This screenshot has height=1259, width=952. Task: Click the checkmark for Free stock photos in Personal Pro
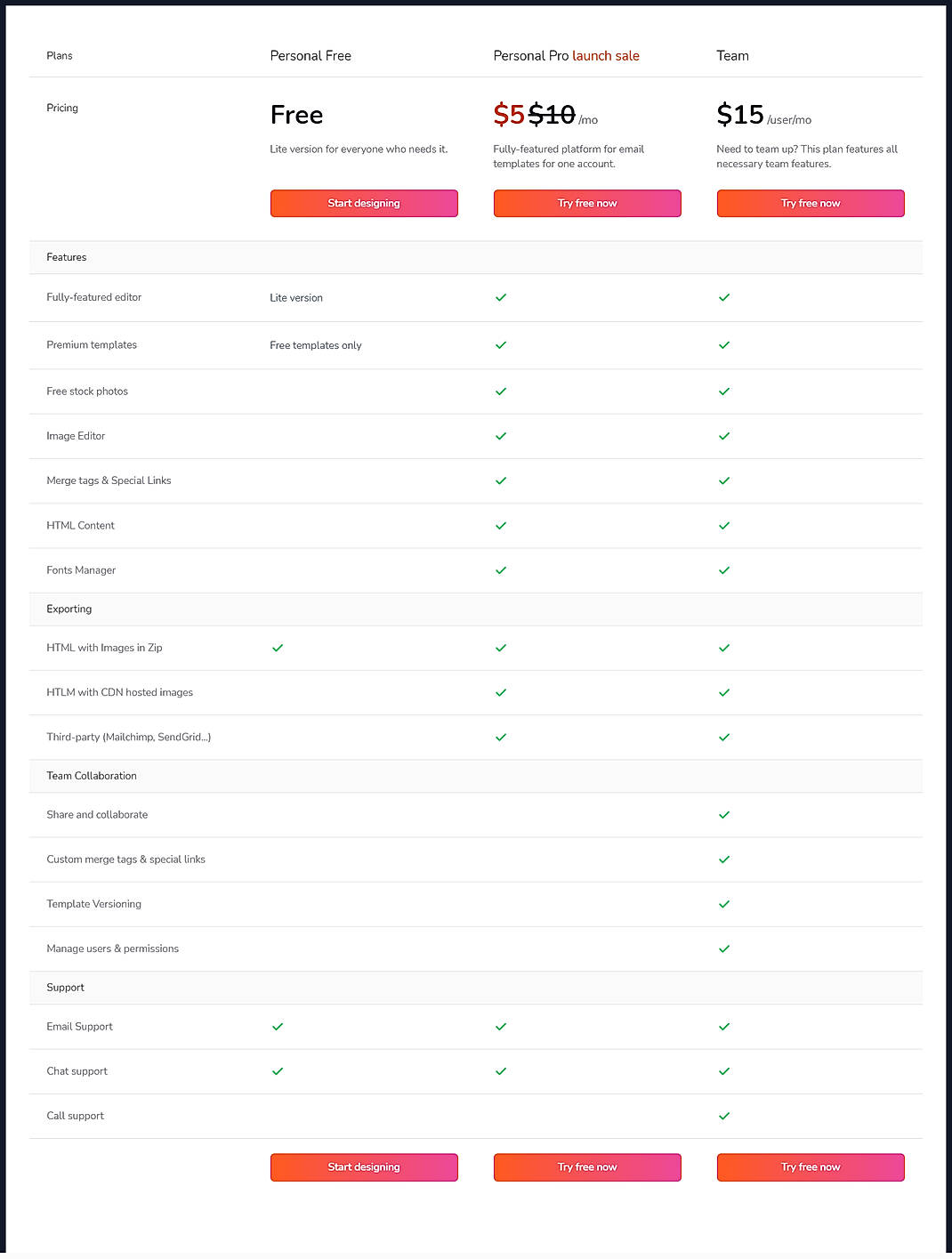pos(500,391)
